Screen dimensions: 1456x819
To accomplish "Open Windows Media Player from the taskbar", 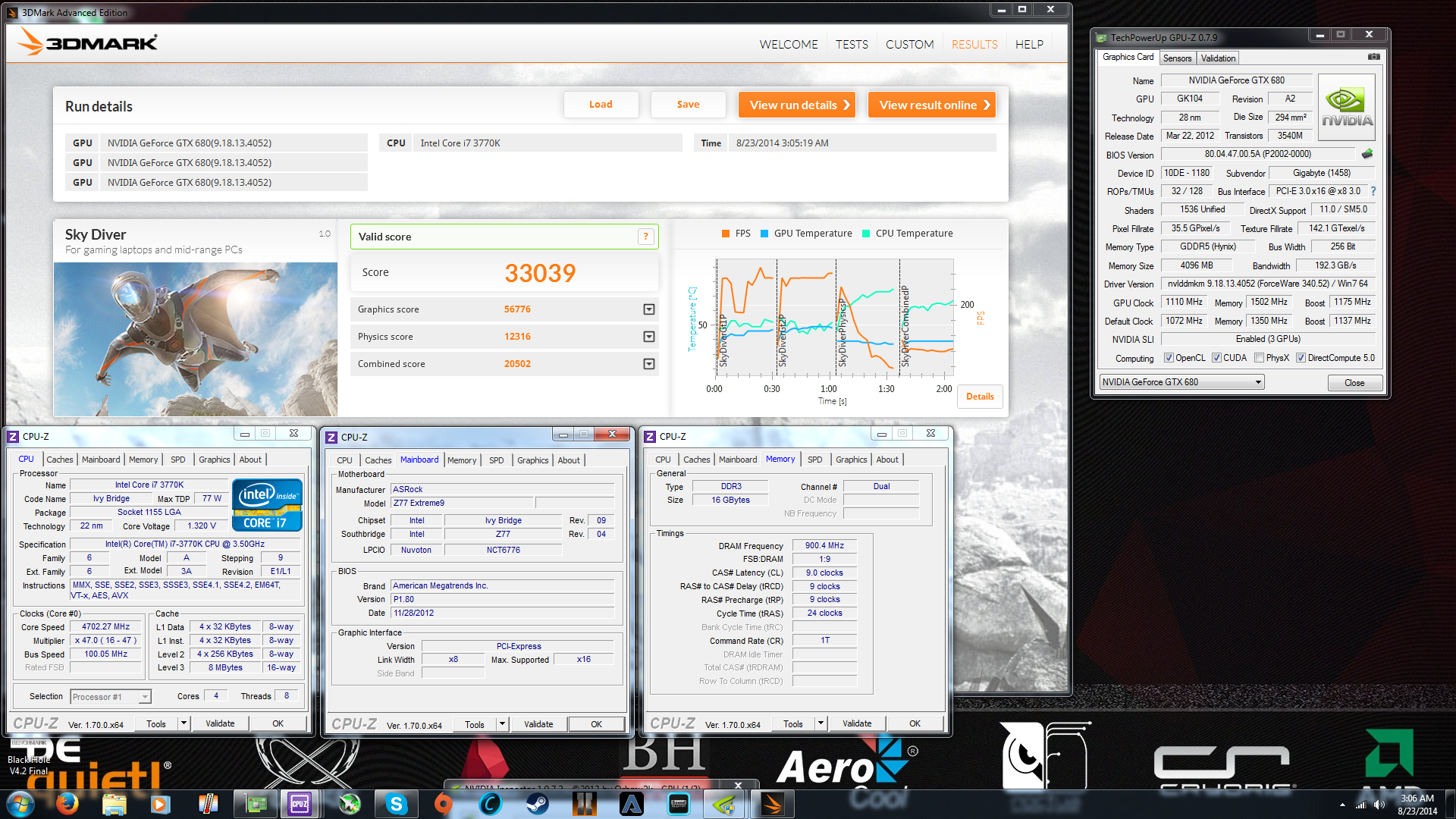I will pyautogui.click(x=160, y=804).
